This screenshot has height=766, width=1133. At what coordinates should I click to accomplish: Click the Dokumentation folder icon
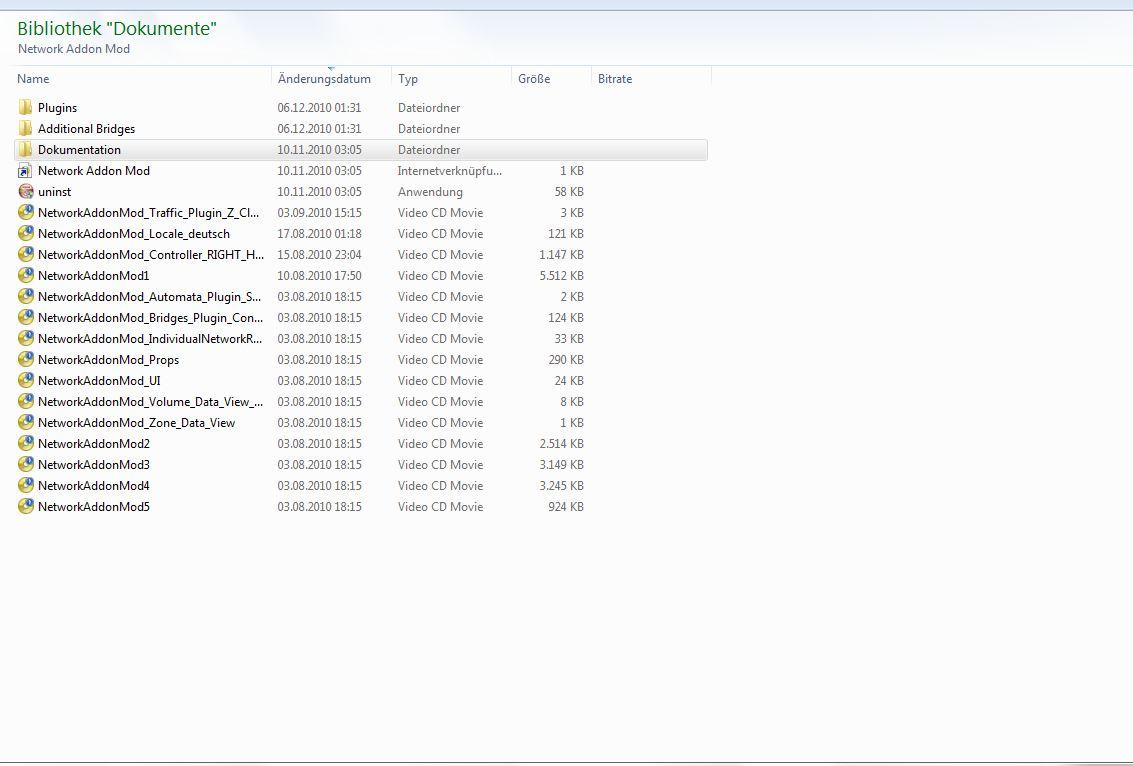coord(26,150)
